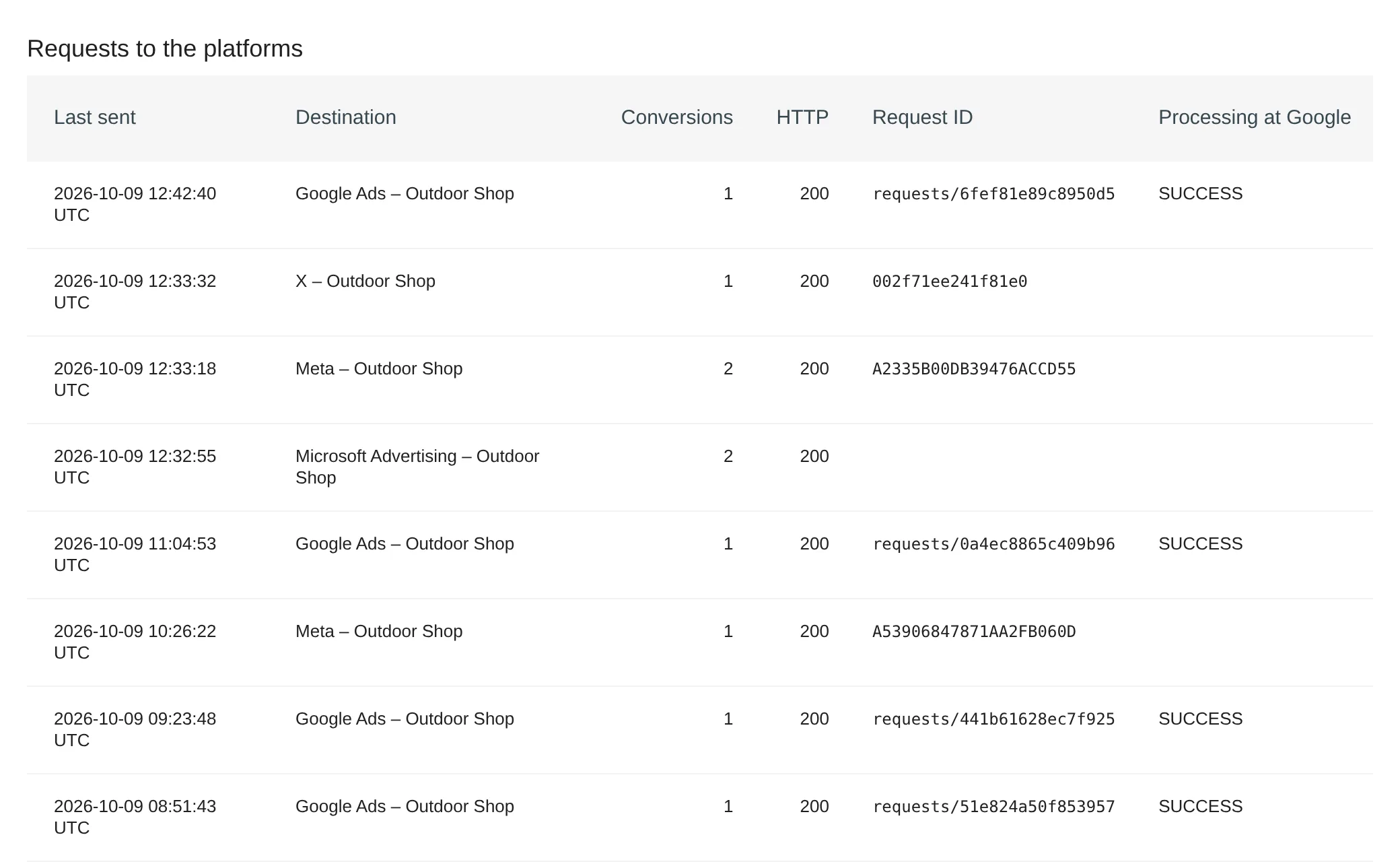
Task: Click SUCCESS status in the 12:42:40 row
Action: coord(1200,193)
